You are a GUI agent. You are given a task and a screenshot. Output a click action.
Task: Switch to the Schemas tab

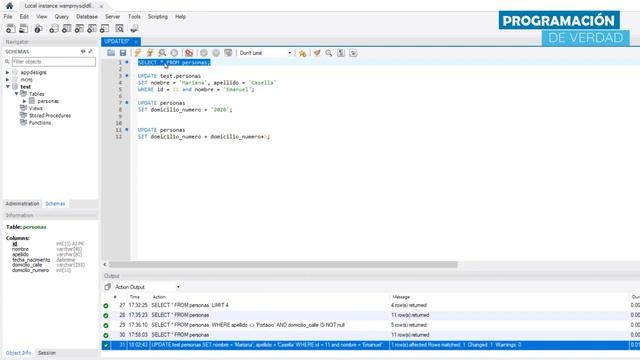tap(55, 204)
